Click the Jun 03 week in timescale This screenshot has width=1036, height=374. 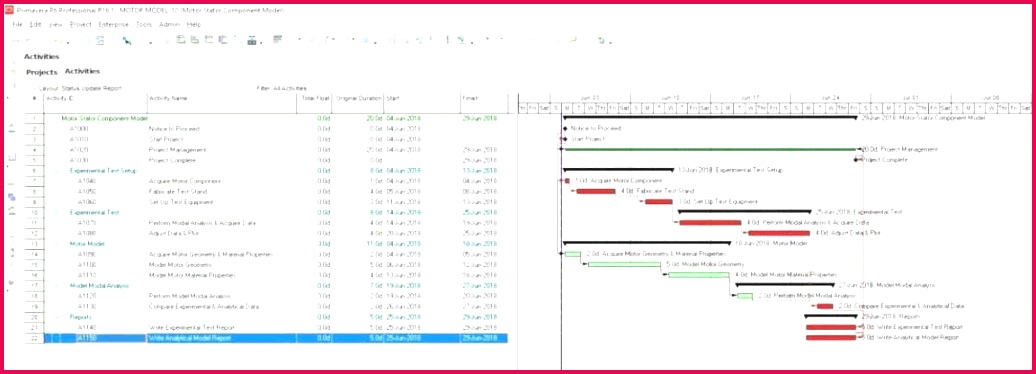click(x=590, y=98)
